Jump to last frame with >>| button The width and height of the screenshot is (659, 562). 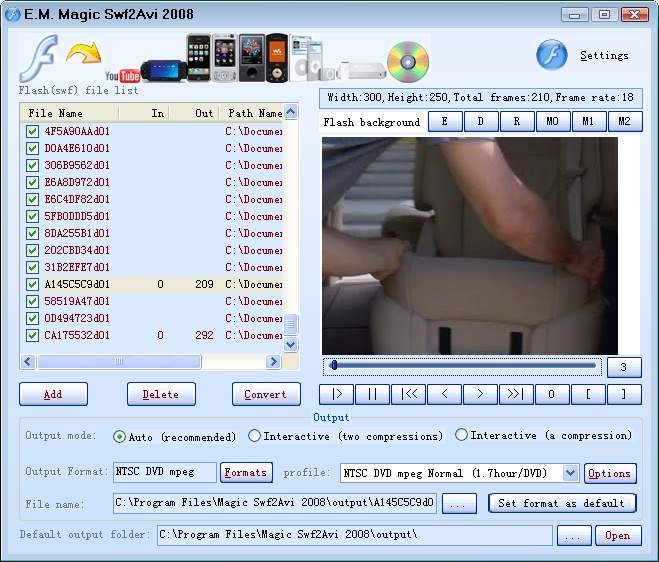516,394
